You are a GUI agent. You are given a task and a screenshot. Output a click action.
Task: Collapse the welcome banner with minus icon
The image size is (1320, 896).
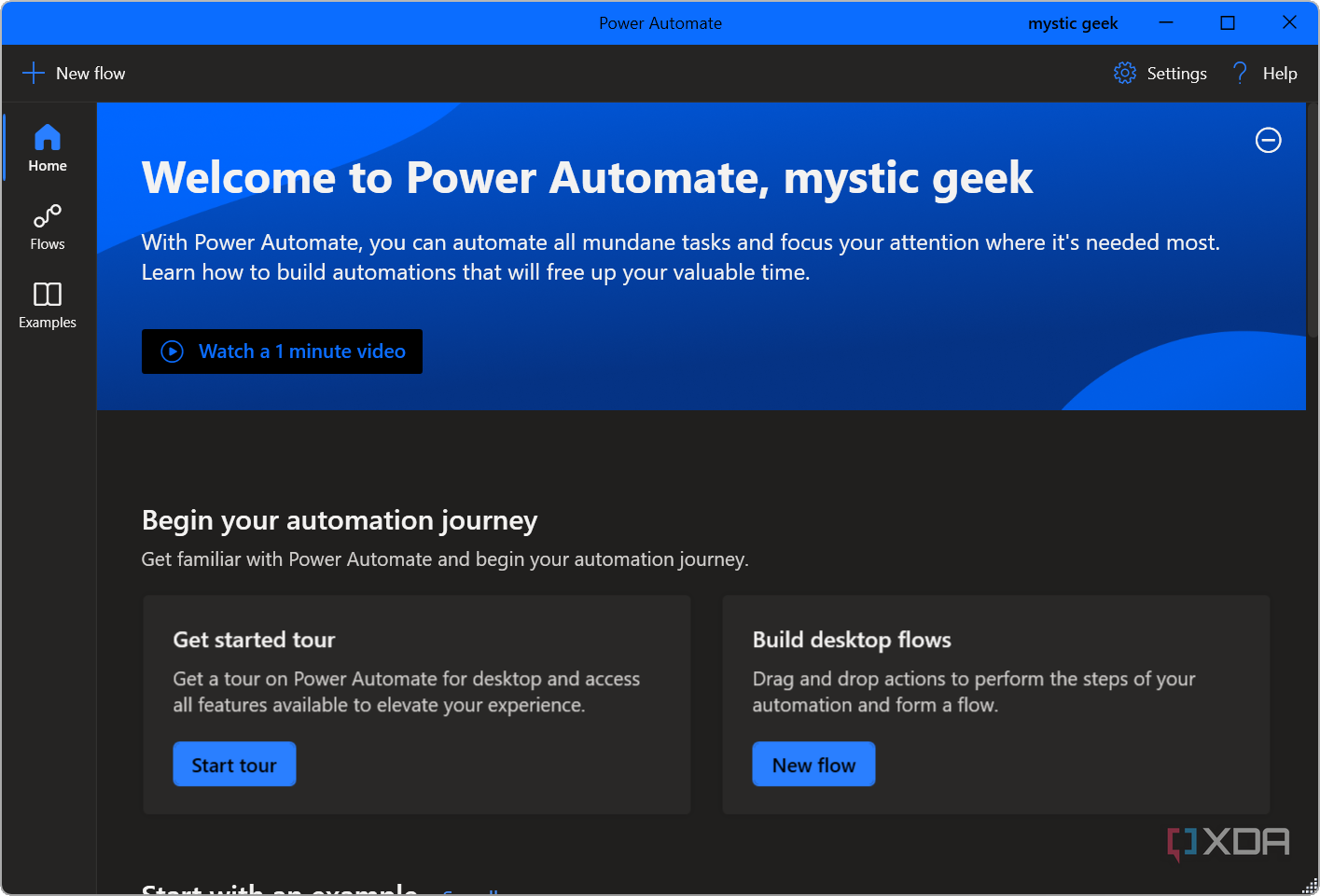tap(1268, 141)
